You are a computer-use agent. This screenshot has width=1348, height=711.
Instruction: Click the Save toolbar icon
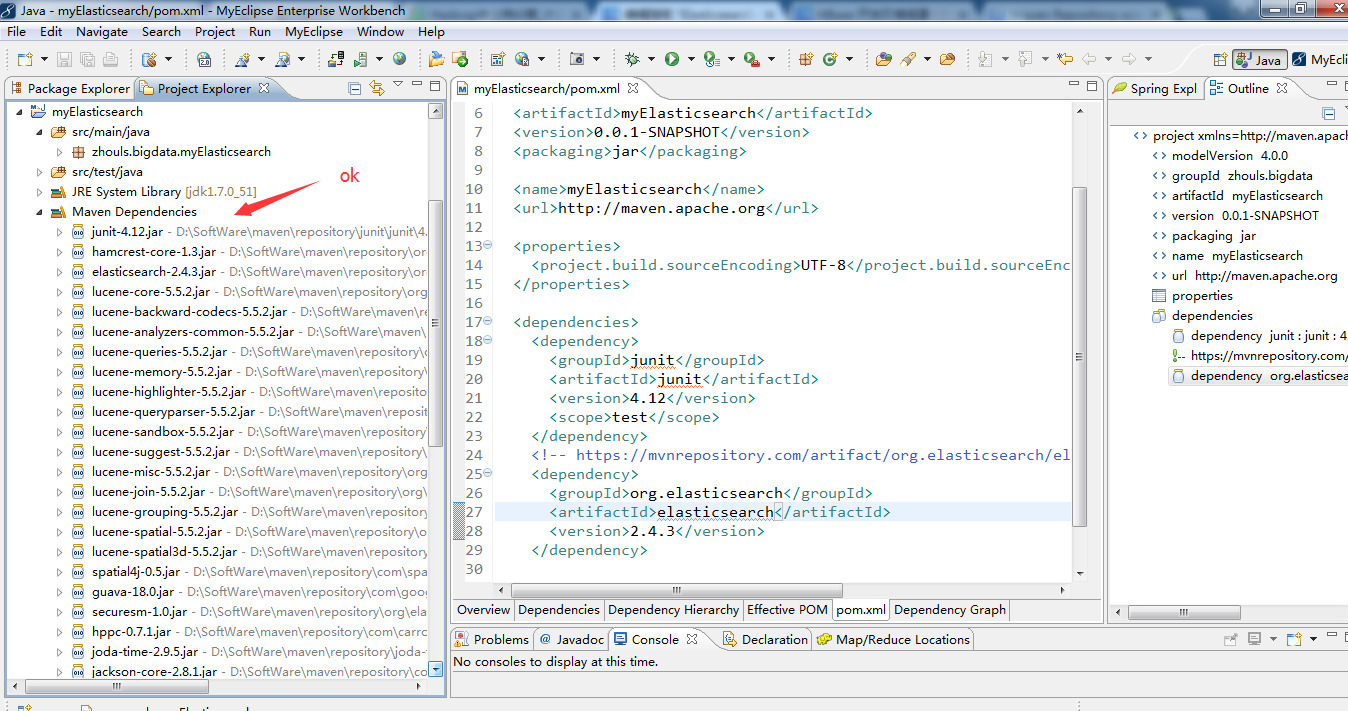coord(64,59)
